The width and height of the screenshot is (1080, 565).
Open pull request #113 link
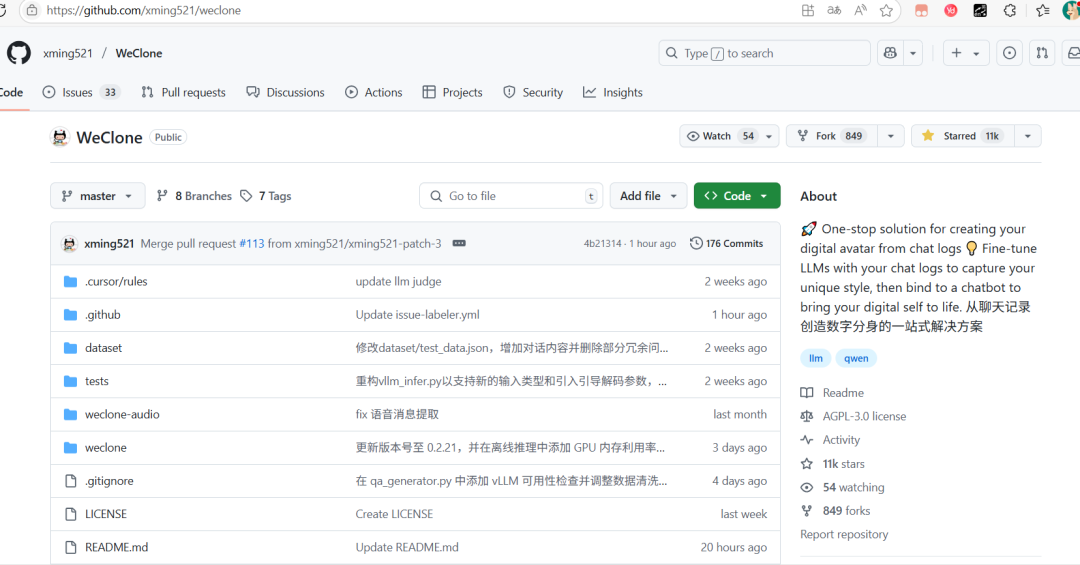click(251, 243)
